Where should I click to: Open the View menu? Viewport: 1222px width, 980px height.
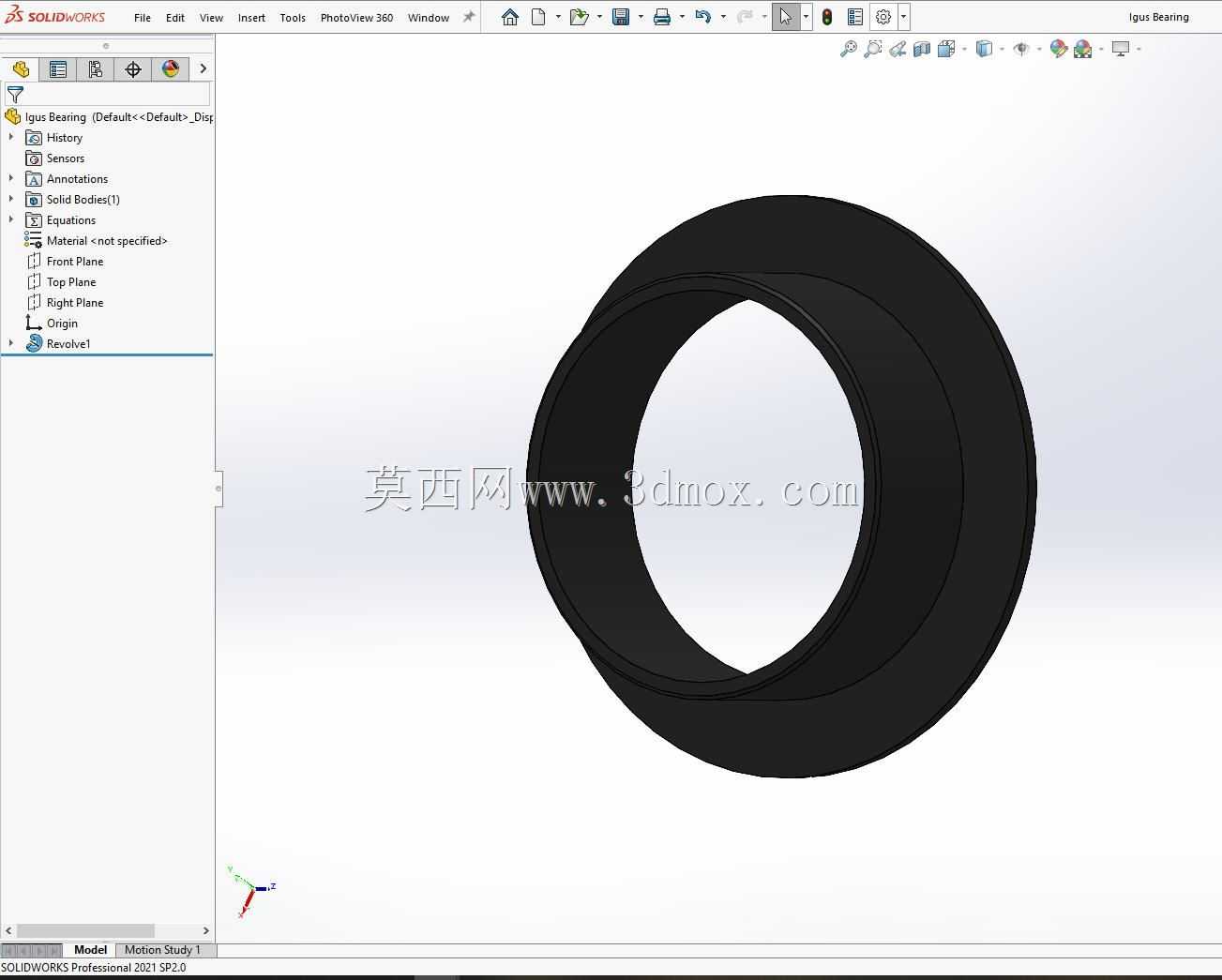click(212, 18)
